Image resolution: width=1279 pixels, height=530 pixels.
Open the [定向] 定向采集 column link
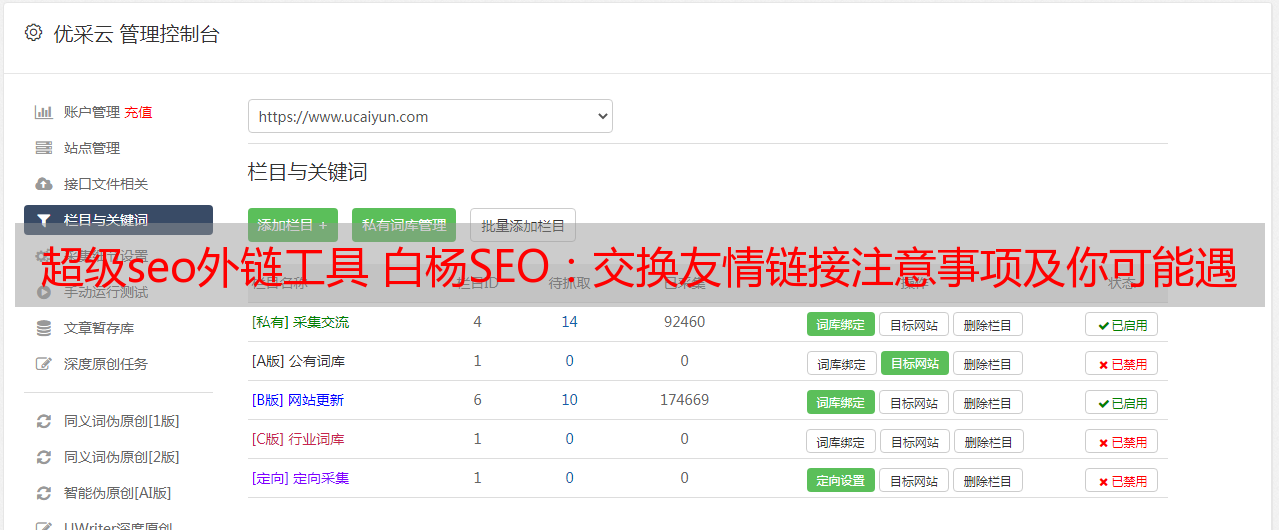click(x=300, y=478)
